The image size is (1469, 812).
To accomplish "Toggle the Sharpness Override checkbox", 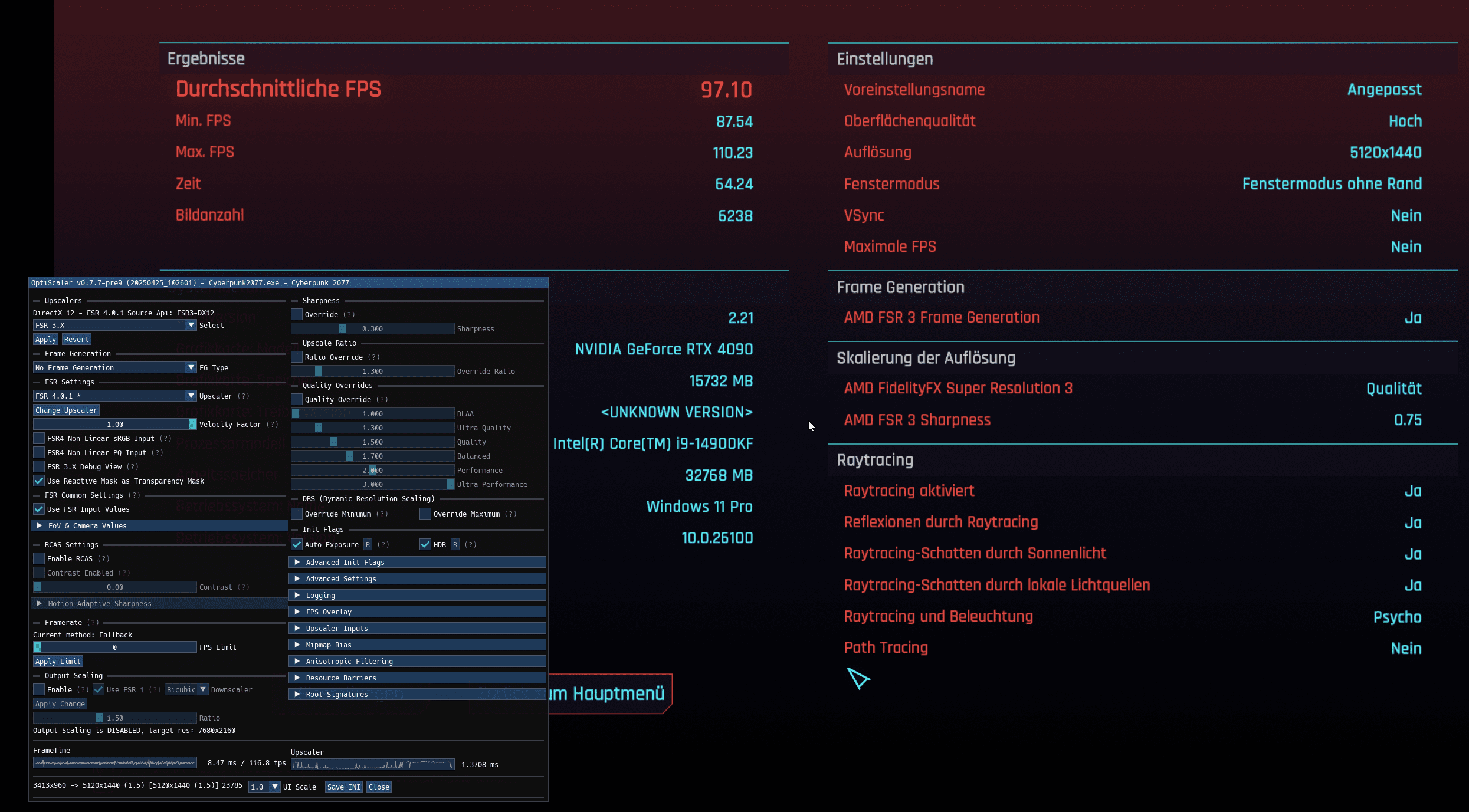I will pyautogui.click(x=297, y=314).
